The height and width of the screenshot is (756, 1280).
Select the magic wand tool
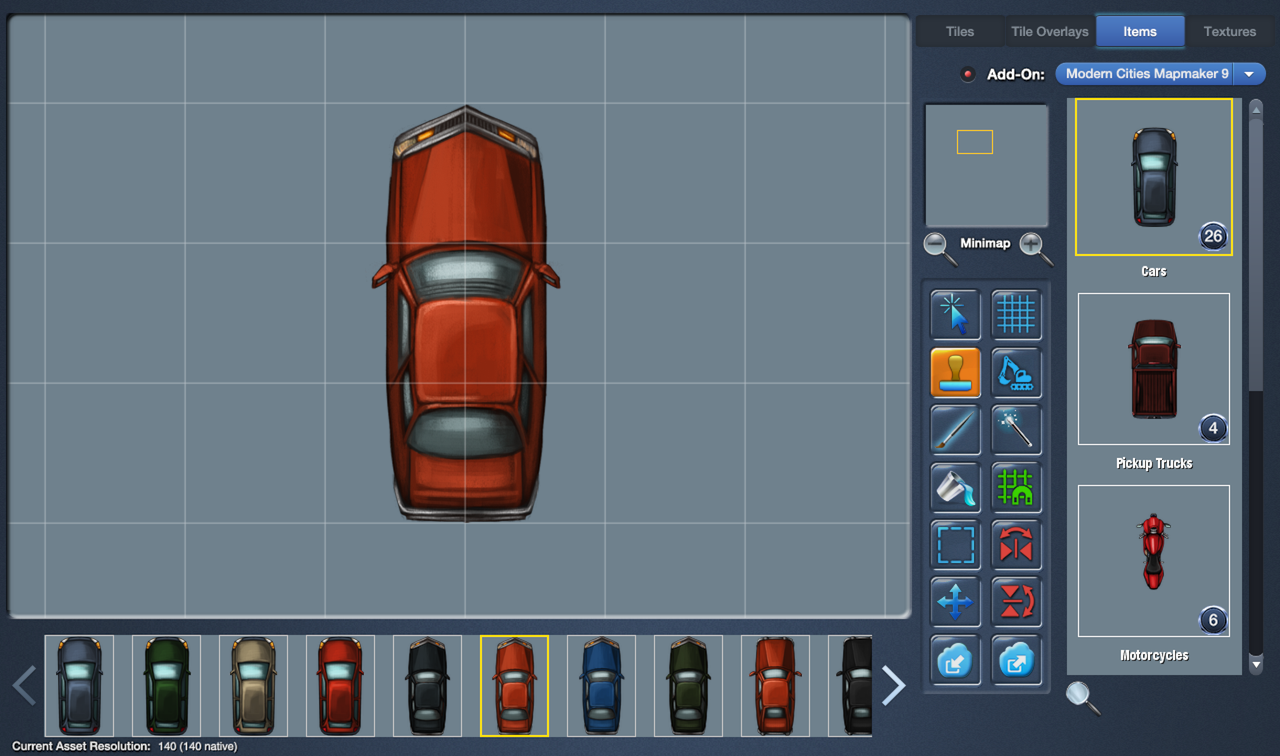click(1016, 430)
